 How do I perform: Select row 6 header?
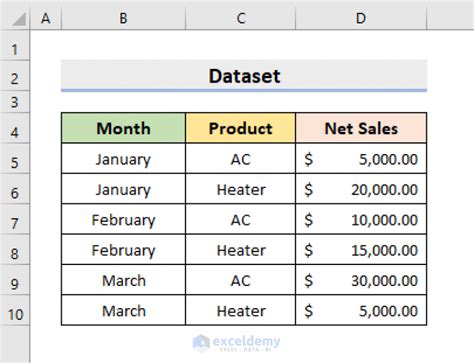[x=15, y=189]
